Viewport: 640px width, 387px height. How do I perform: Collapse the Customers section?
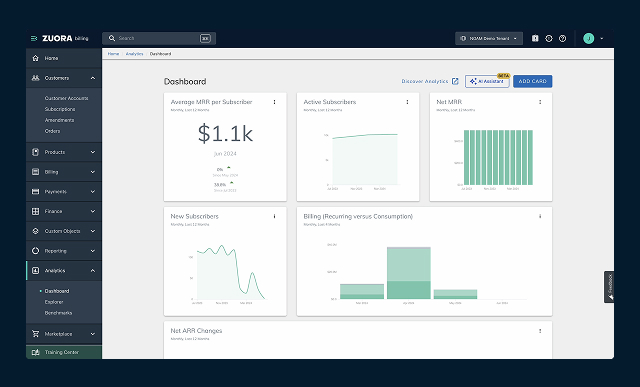[93, 78]
